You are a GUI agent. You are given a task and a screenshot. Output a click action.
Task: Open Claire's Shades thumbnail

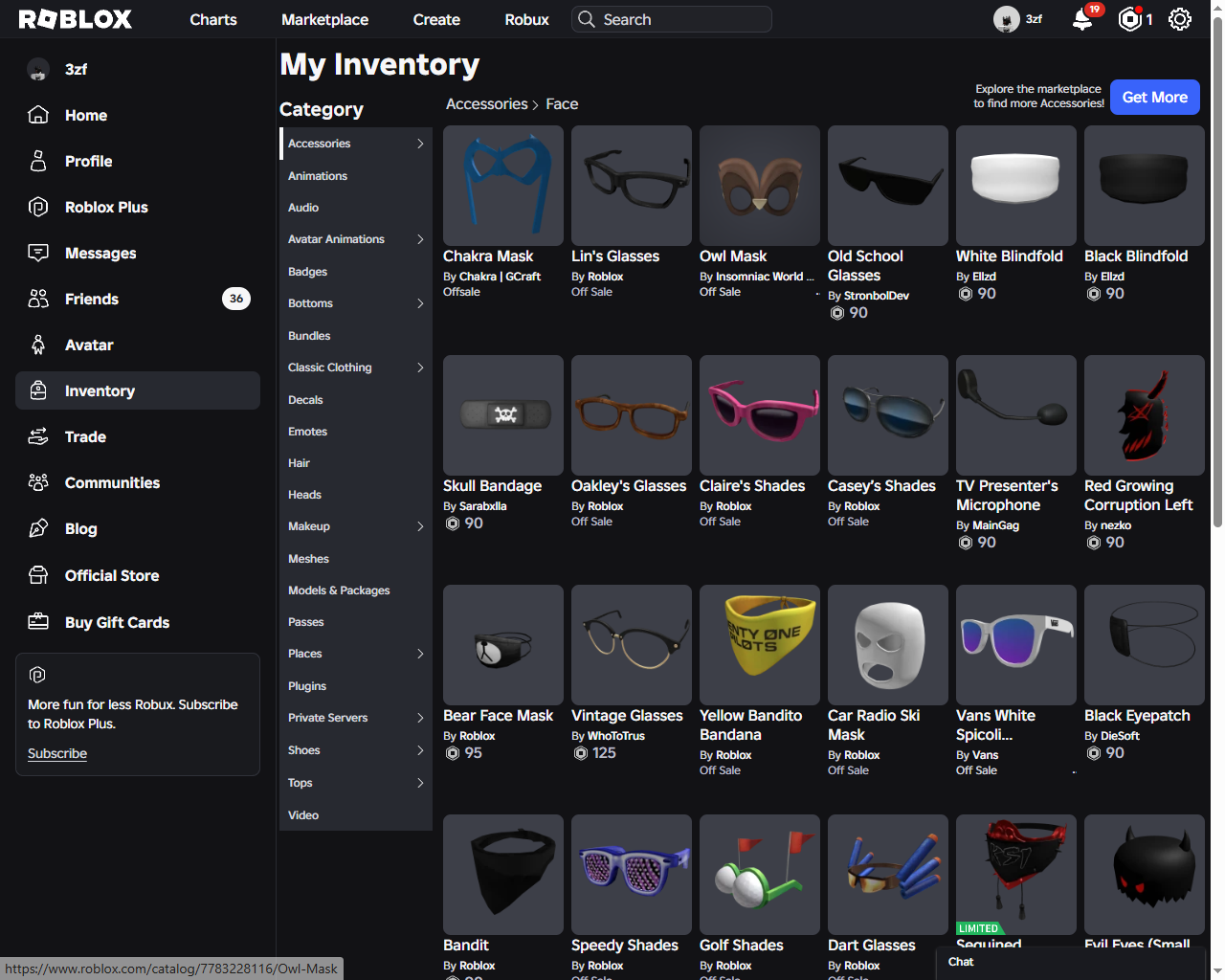click(x=760, y=415)
